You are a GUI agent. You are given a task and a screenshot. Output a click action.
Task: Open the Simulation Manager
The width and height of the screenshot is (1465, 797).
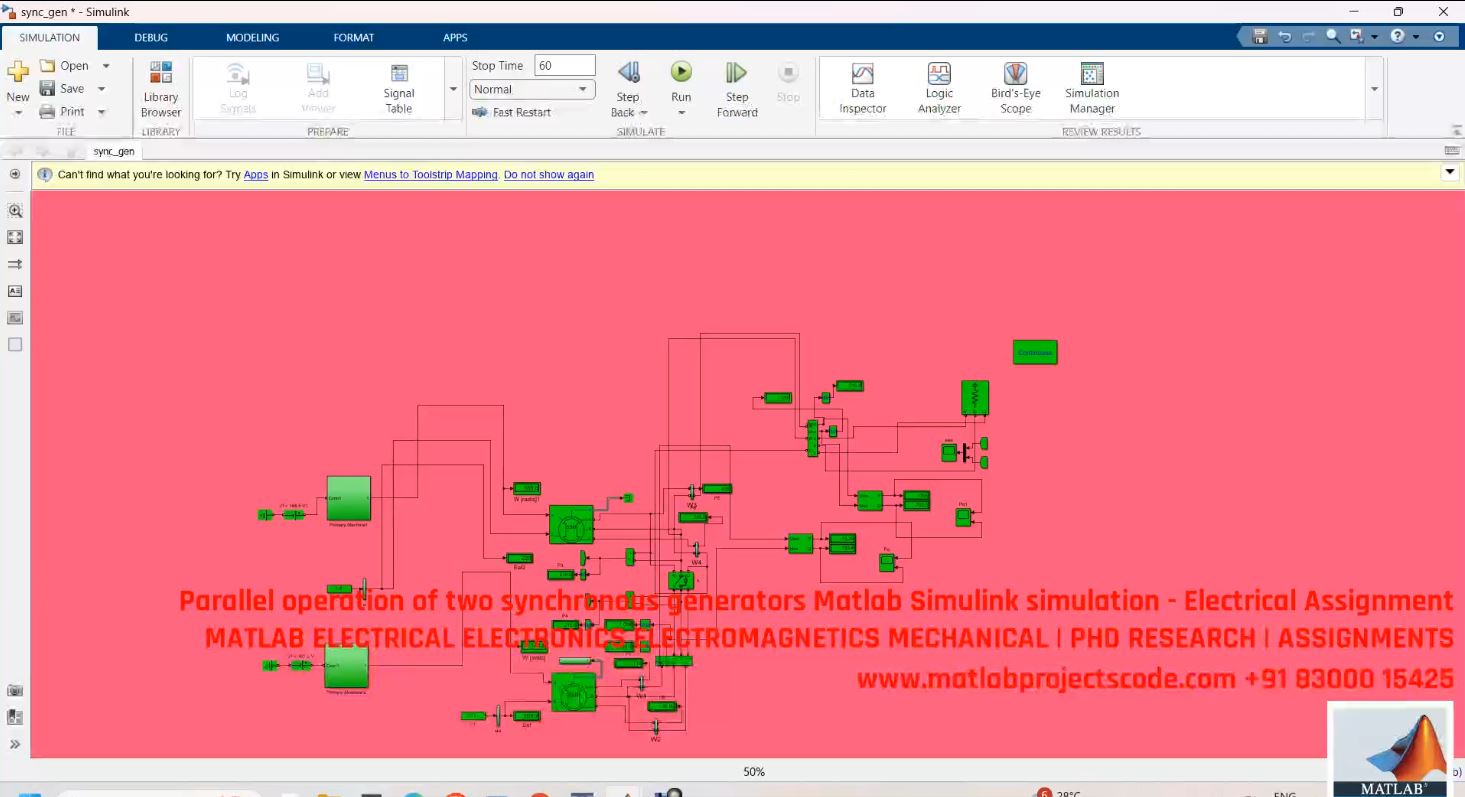[x=1090, y=88]
